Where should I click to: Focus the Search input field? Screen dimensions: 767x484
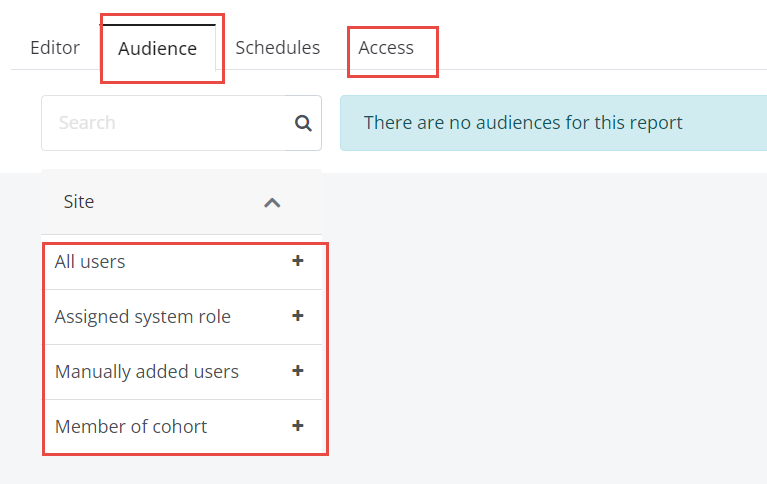pyautogui.click(x=166, y=123)
